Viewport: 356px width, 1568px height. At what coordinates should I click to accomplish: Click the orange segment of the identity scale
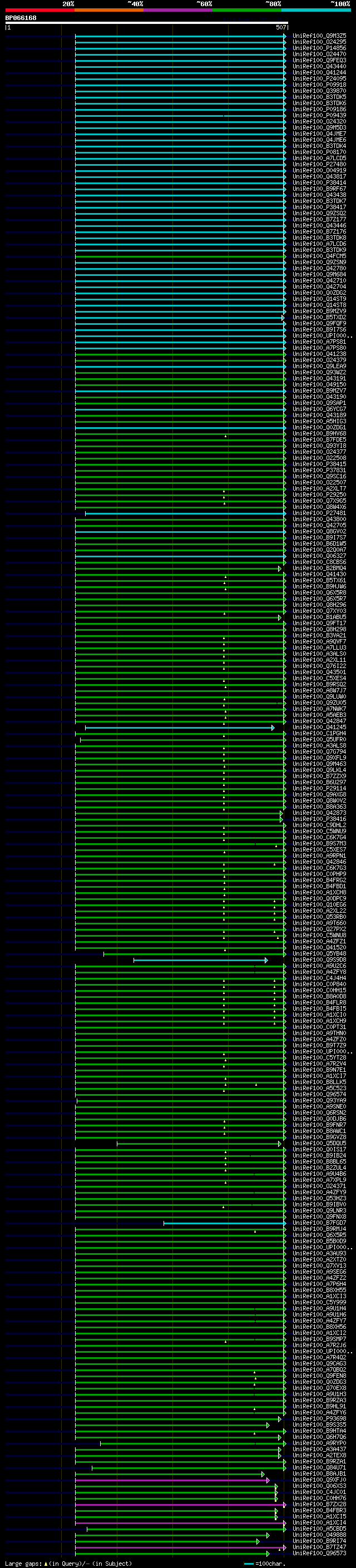tap(109, 10)
